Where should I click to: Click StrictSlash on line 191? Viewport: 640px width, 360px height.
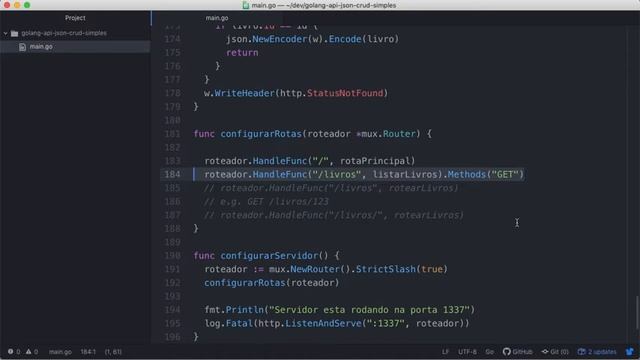(x=385, y=269)
